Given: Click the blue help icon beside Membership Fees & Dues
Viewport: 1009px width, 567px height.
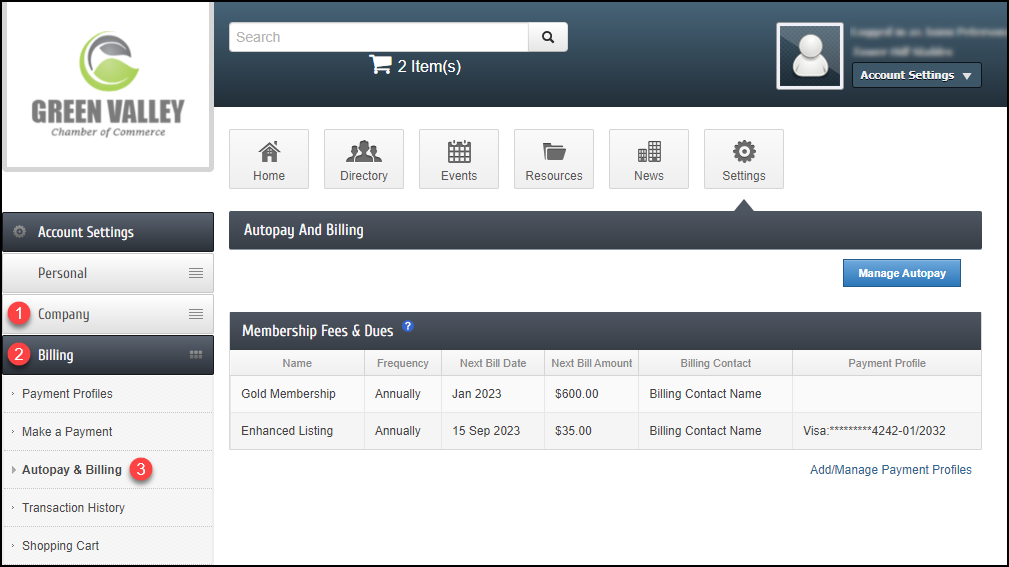Looking at the screenshot, I should [x=408, y=327].
